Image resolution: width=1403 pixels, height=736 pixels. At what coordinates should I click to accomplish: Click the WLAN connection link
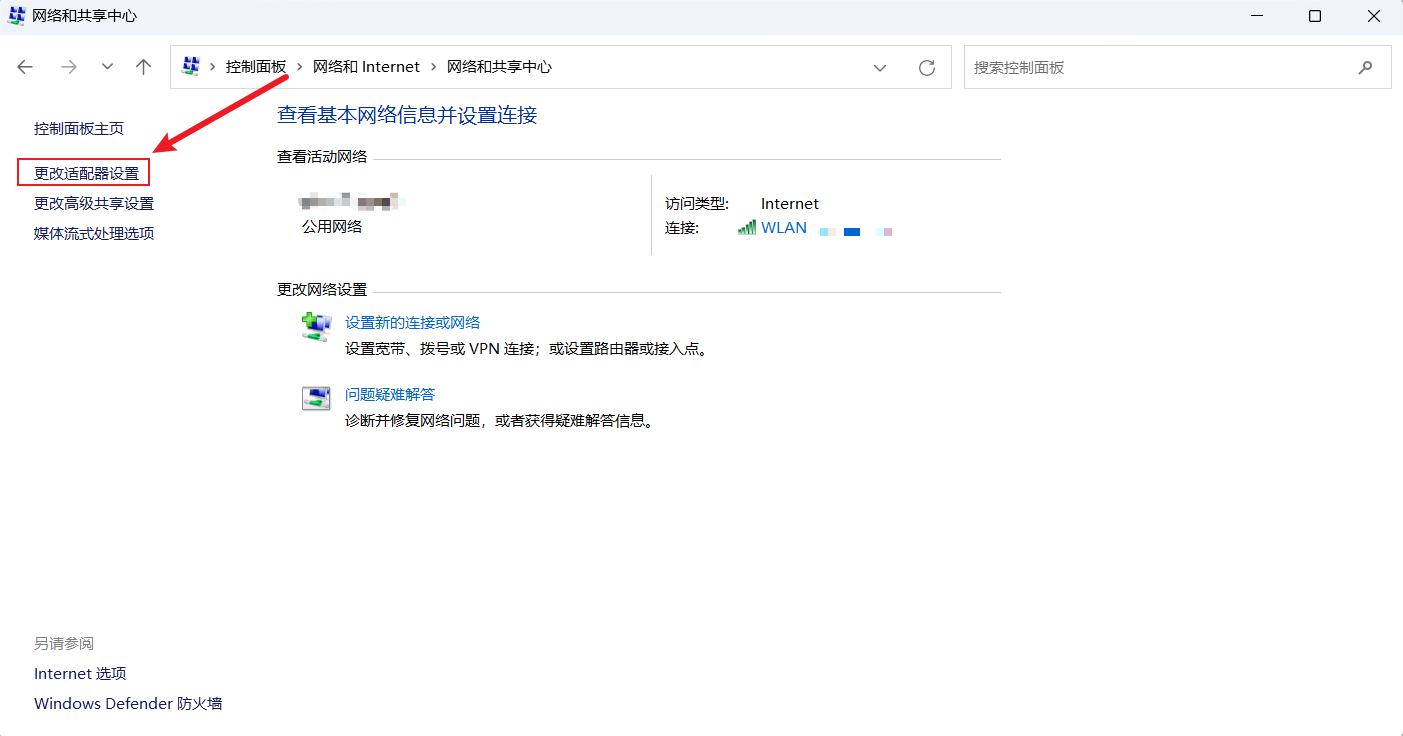pos(784,227)
